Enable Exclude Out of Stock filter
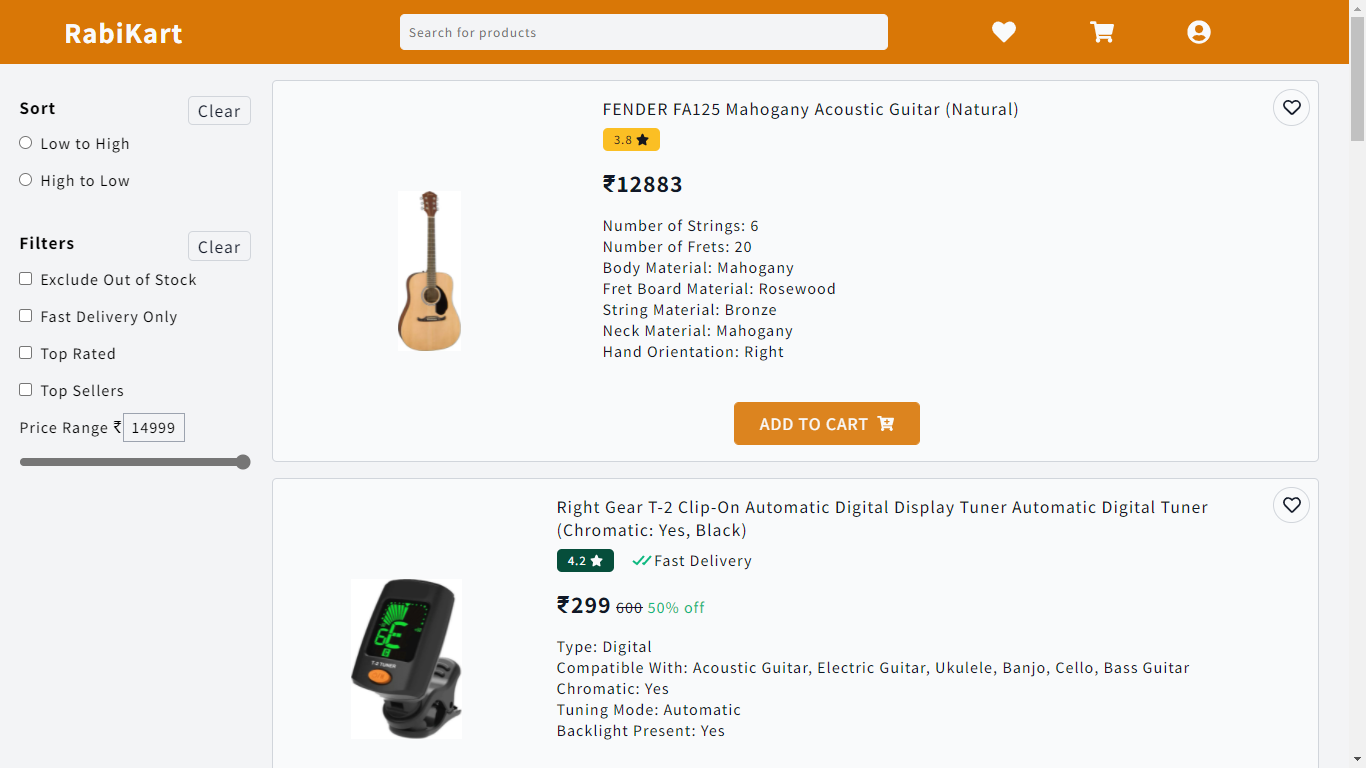This screenshot has height=768, width=1366. 26,279
